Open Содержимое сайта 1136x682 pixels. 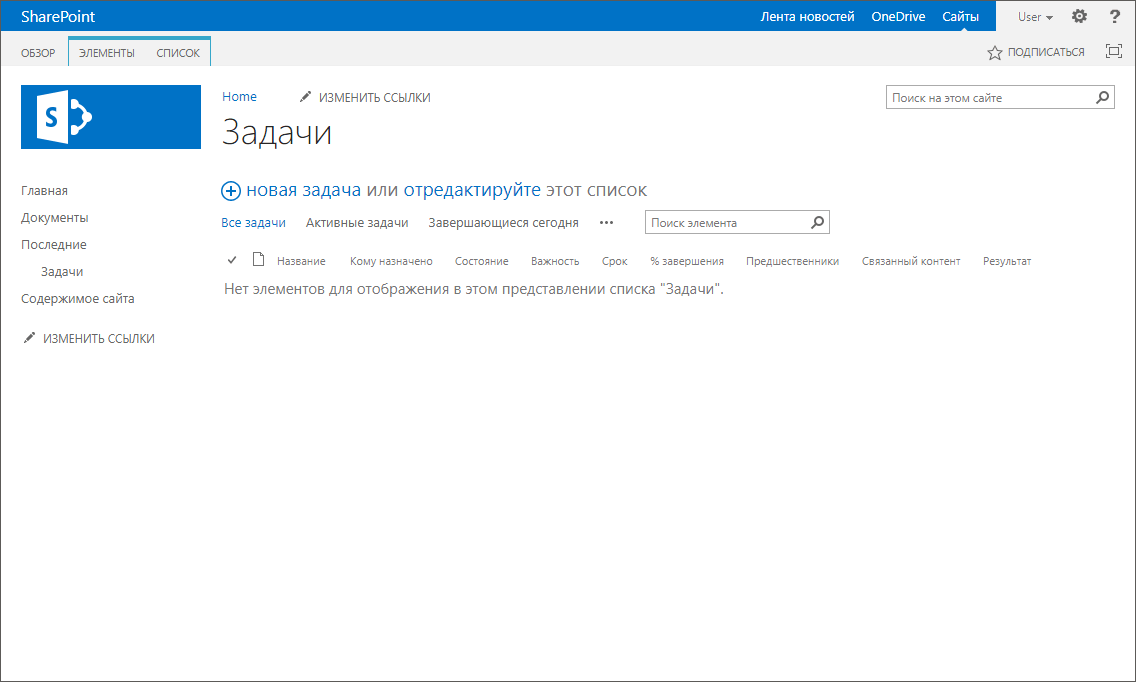point(78,299)
